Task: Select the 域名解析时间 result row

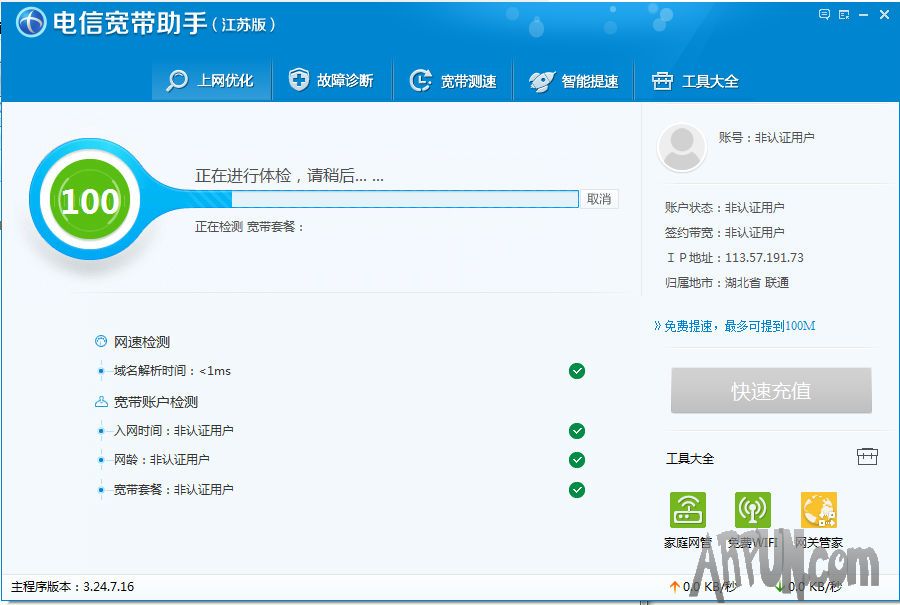Action: [x=342, y=371]
